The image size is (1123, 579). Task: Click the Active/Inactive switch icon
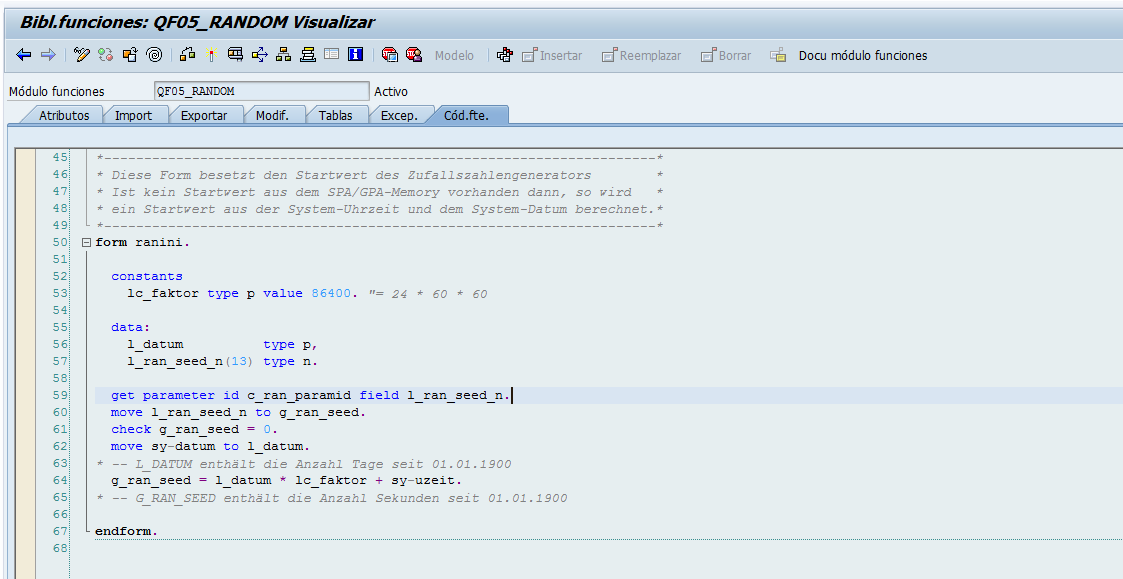[x=106, y=55]
